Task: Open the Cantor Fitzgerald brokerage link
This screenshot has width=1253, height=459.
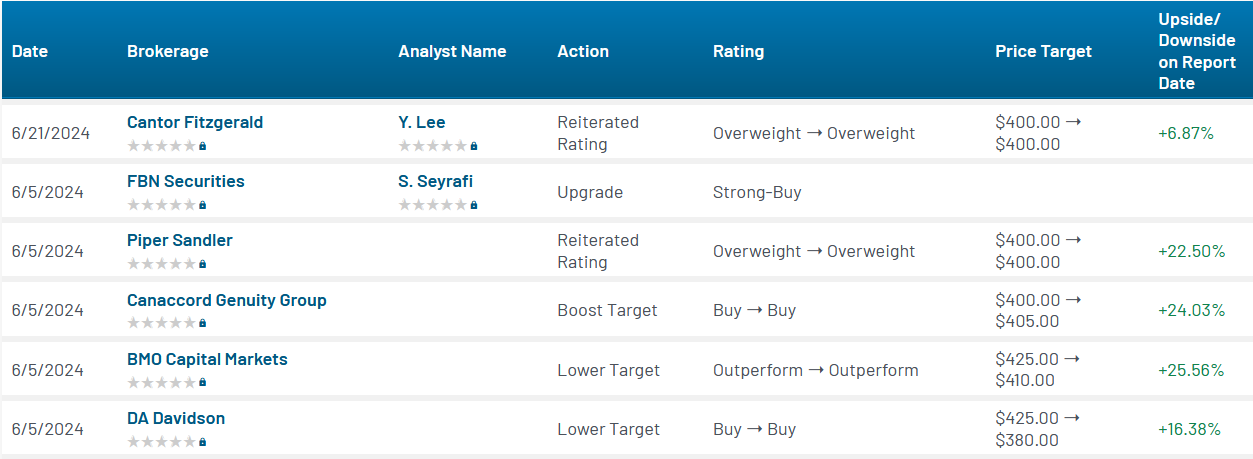Action: click(x=195, y=122)
